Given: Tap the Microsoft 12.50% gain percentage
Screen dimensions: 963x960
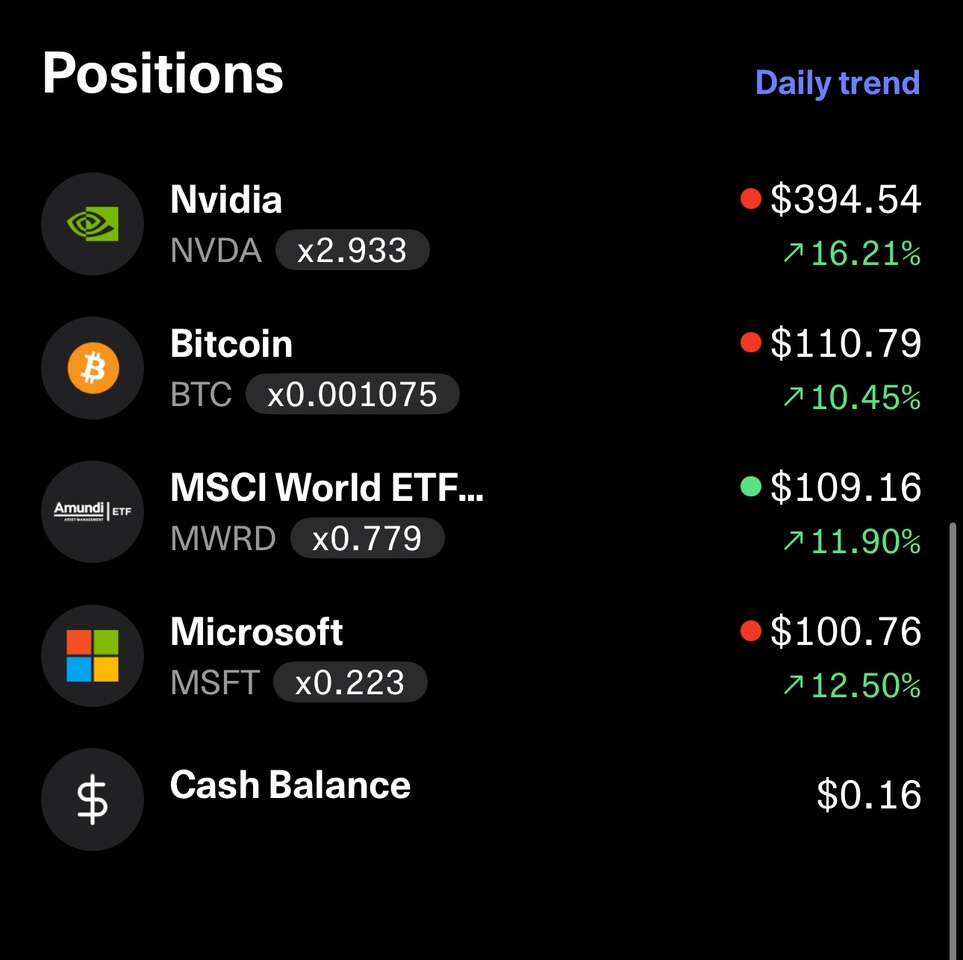Looking at the screenshot, I should pos(865,685).
